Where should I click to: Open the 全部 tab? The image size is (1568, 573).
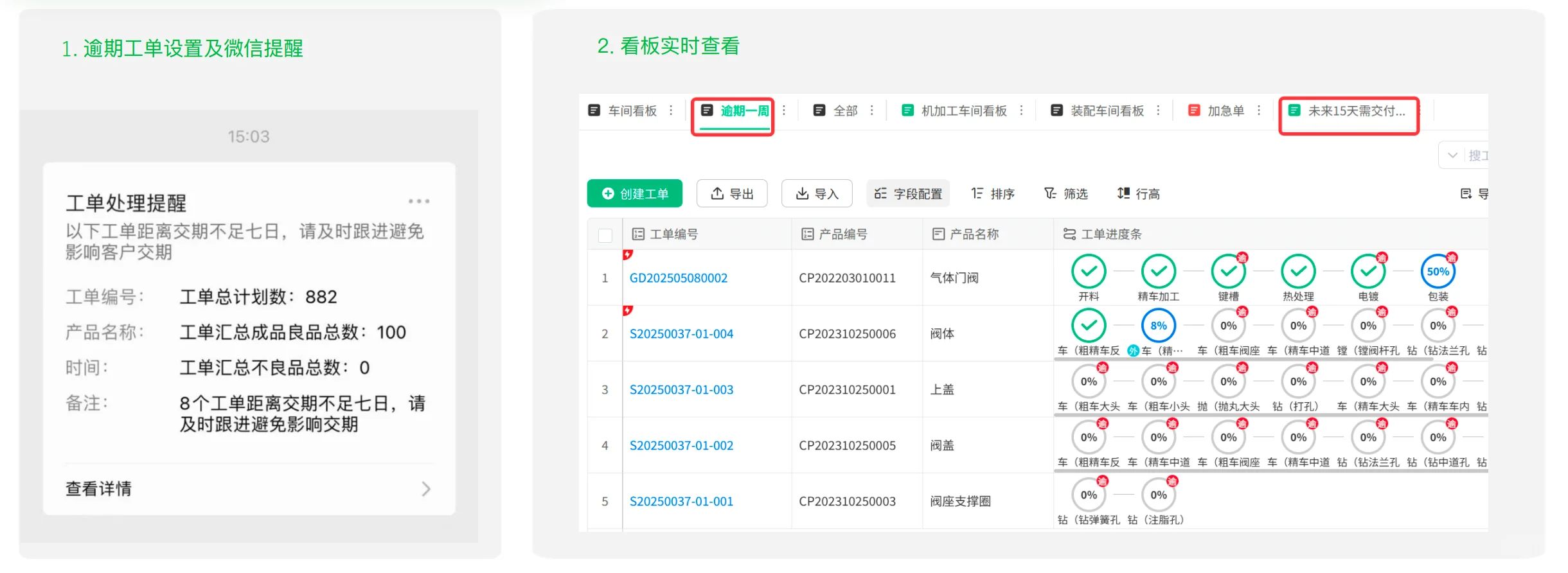(x=835, y=110)
